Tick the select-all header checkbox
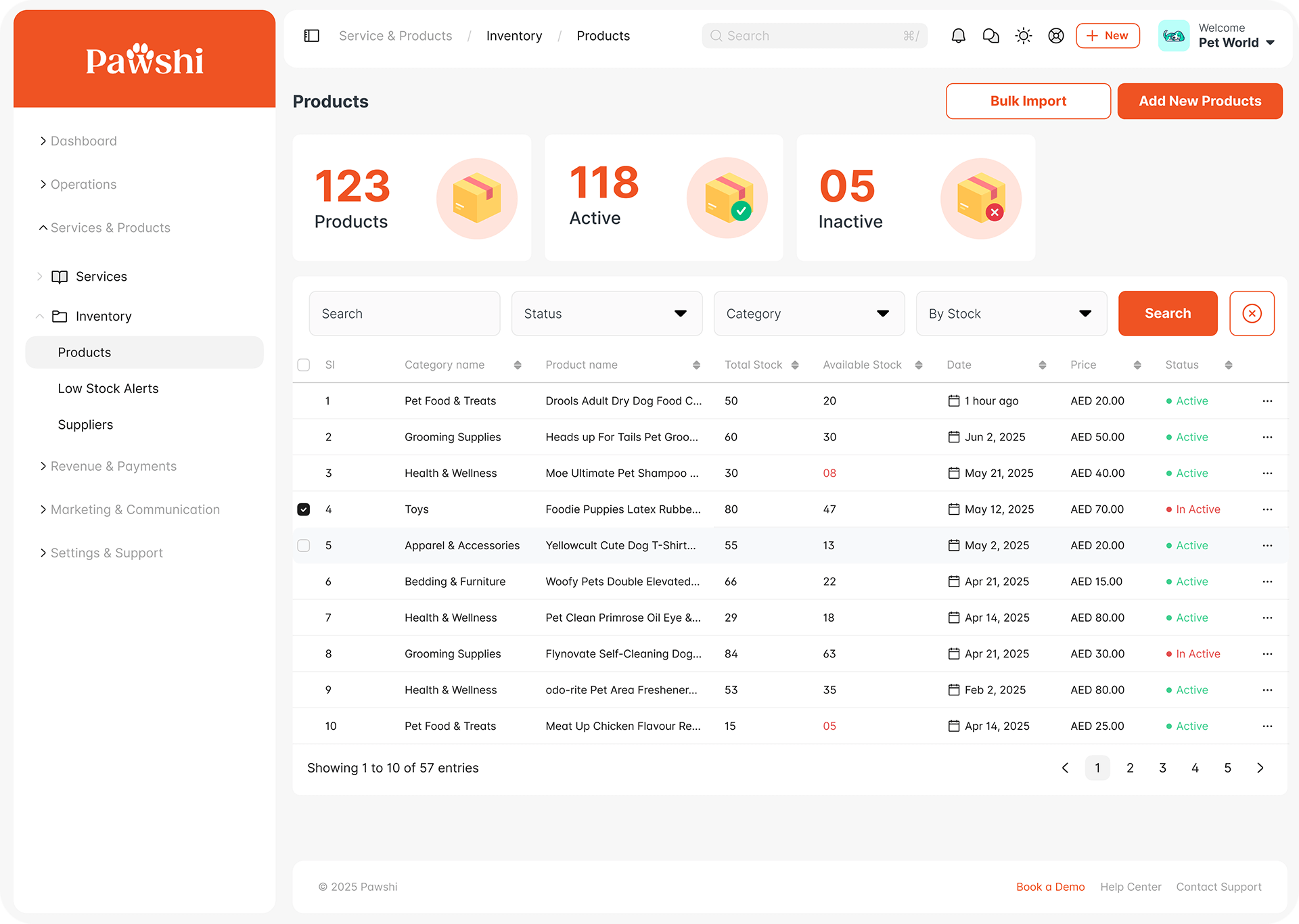1299x924 pixels. coord(304,365)
